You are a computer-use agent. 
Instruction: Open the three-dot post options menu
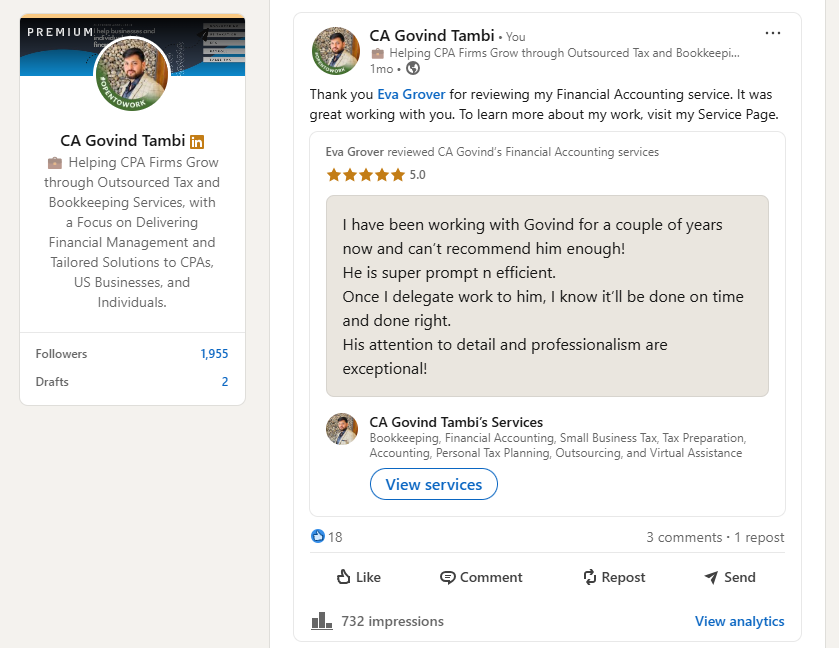tap(773, 33)
